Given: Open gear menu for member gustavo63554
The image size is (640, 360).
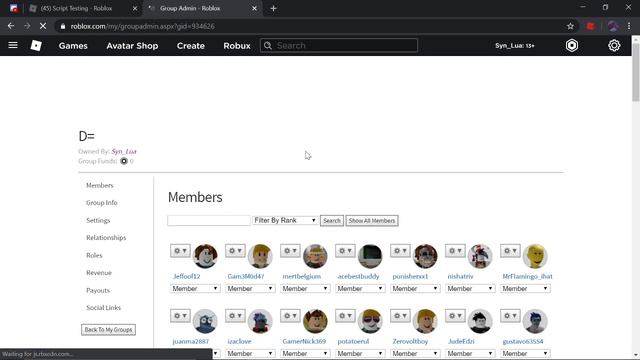Looking at the screenshot, I should click(510, 316).
